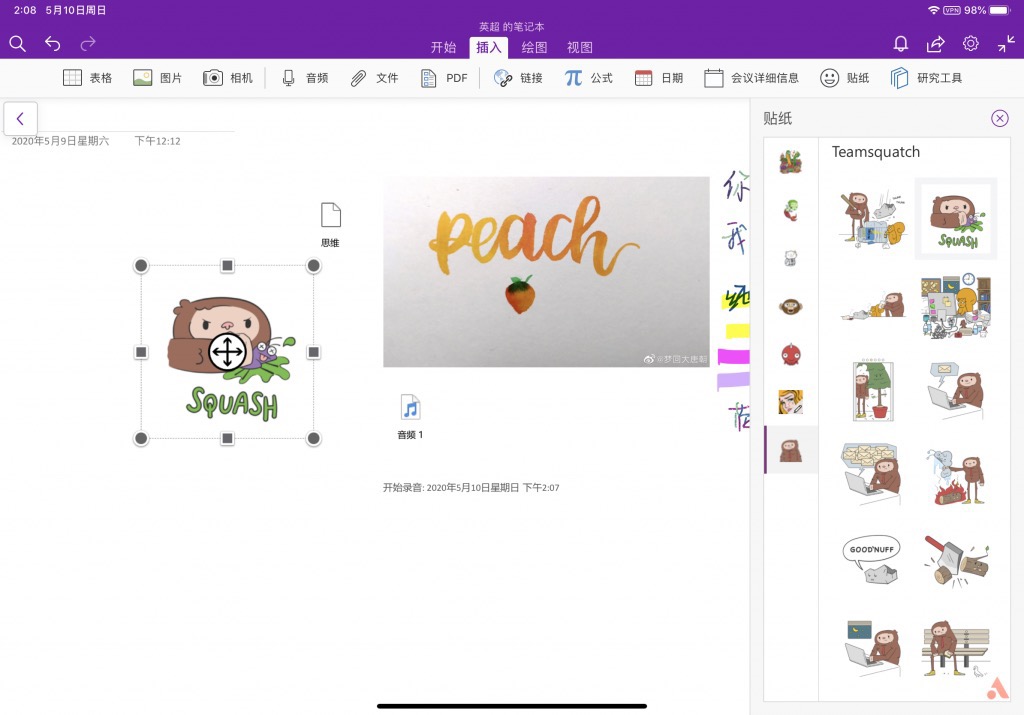
Task: Tap the VPN badge in status bar
Action: 952,10
